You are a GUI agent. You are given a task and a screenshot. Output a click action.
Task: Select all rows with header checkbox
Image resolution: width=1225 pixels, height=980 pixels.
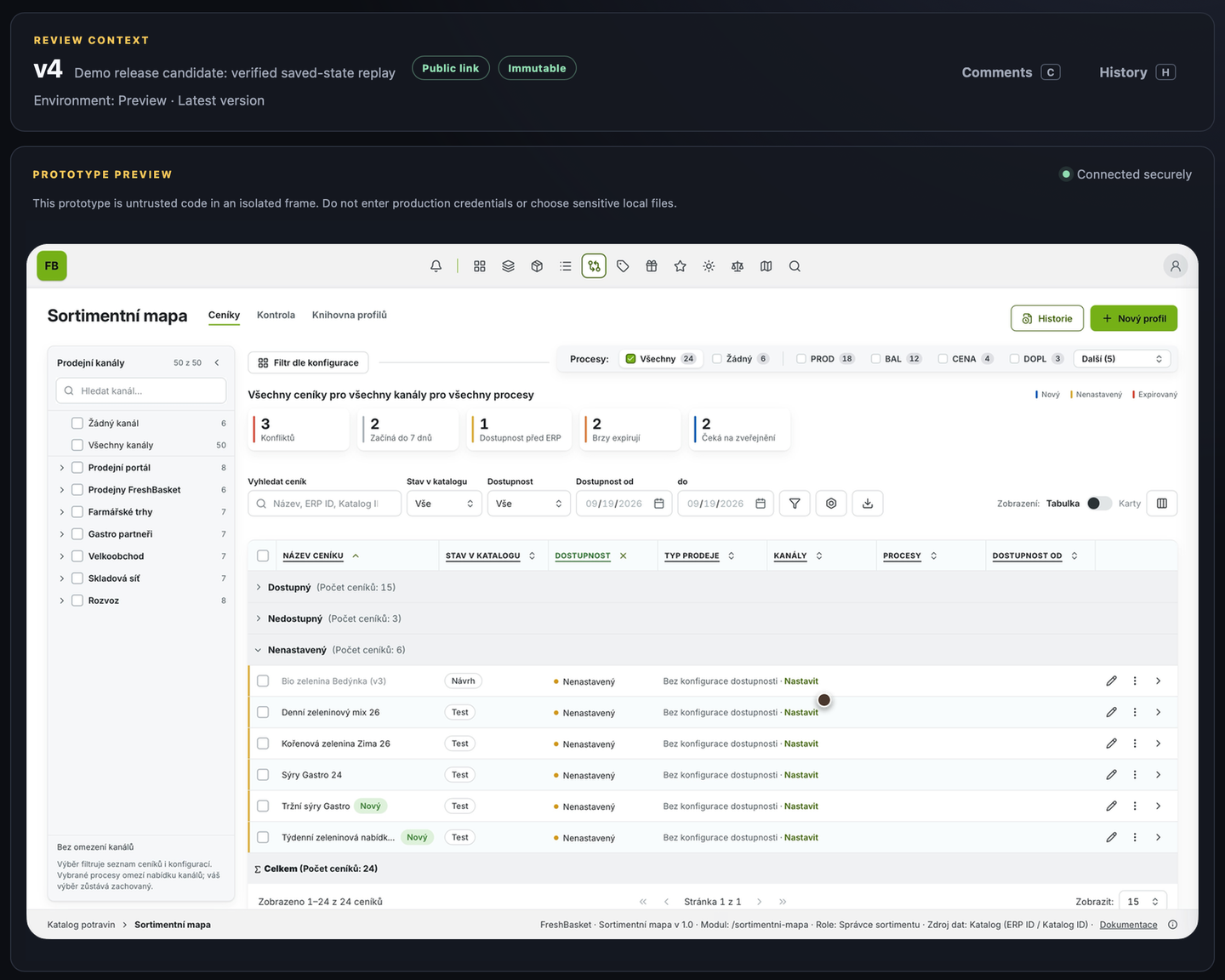263,556
